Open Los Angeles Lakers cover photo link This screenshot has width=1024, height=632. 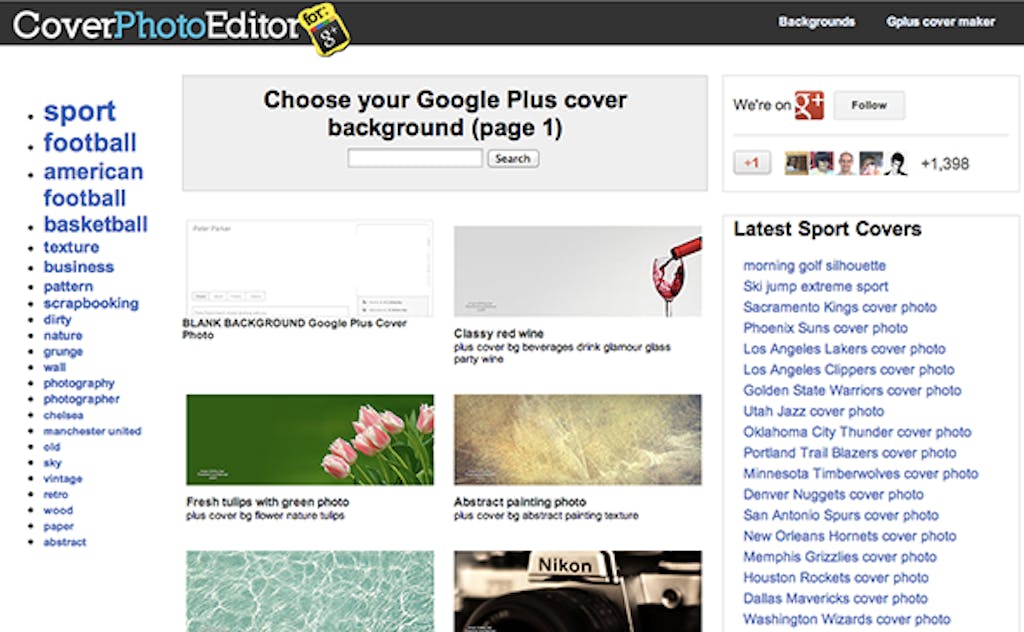point(844,349)
